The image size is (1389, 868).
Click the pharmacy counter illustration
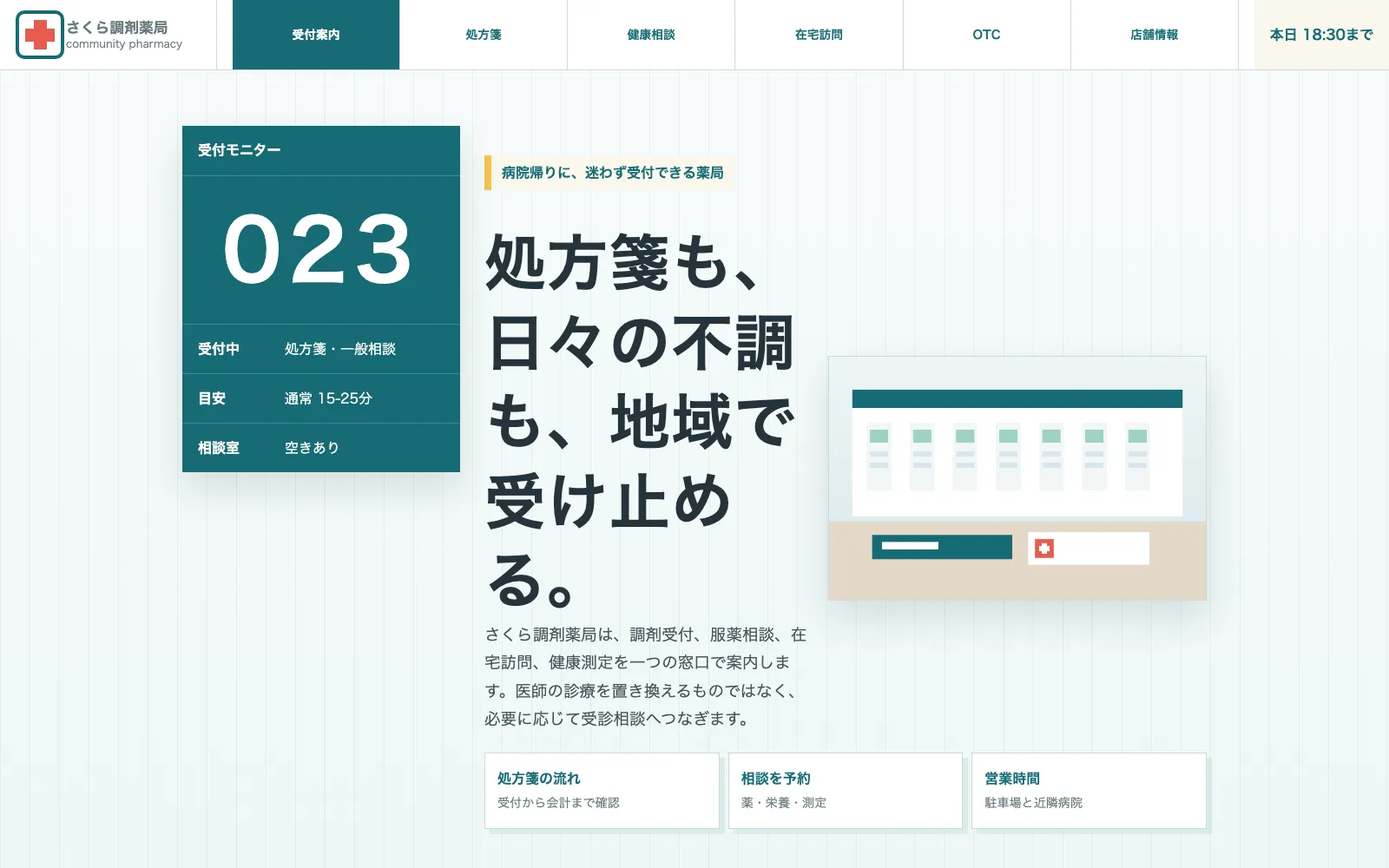point(1017,478)
